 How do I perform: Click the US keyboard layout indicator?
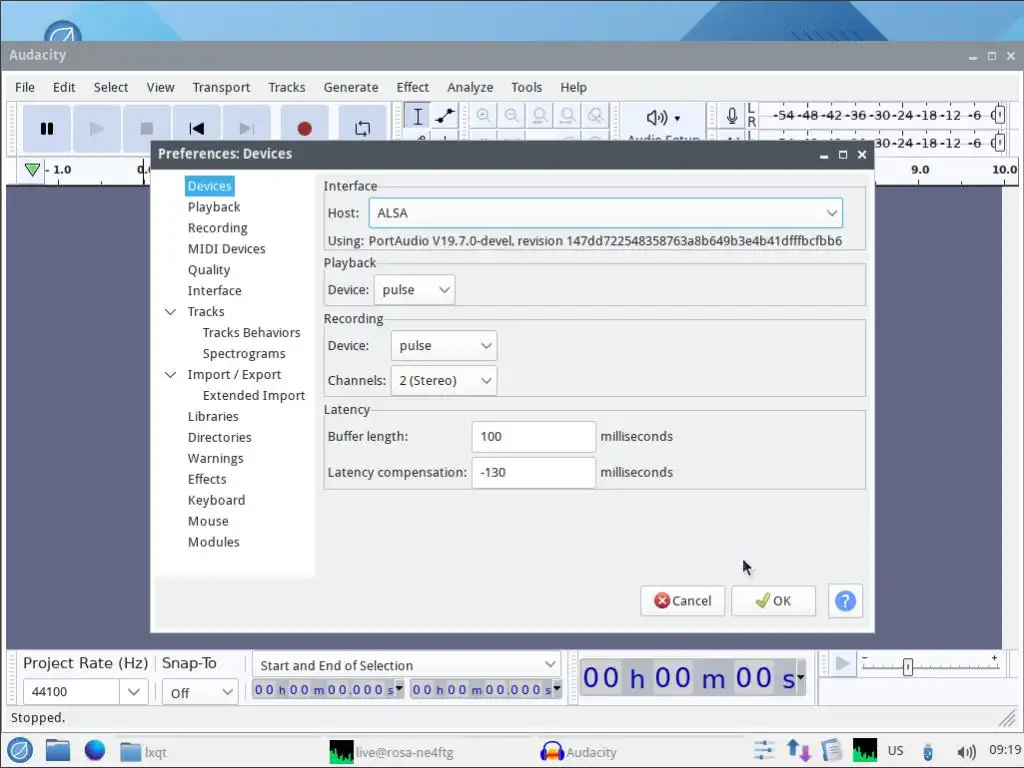coord(895,750)
